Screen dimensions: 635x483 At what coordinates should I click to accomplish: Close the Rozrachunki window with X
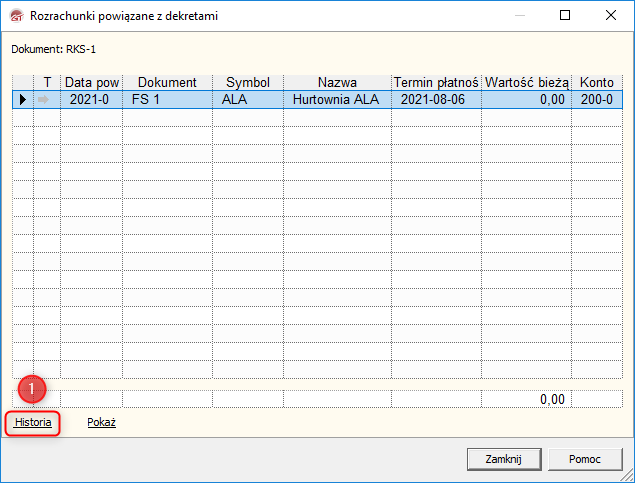[x=611, y=15]
